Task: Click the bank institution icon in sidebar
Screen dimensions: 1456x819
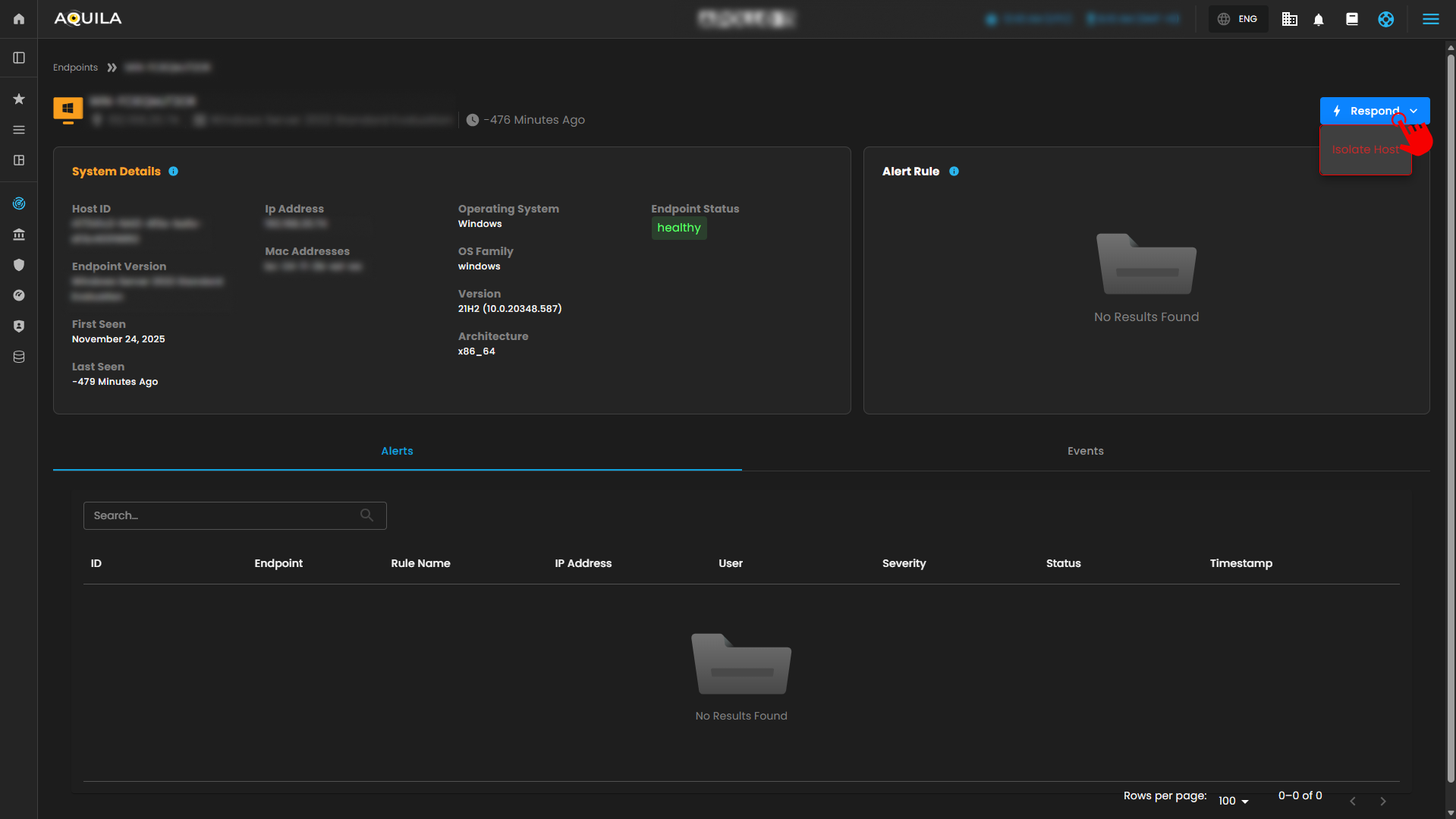Action: (x=19, y=235)
